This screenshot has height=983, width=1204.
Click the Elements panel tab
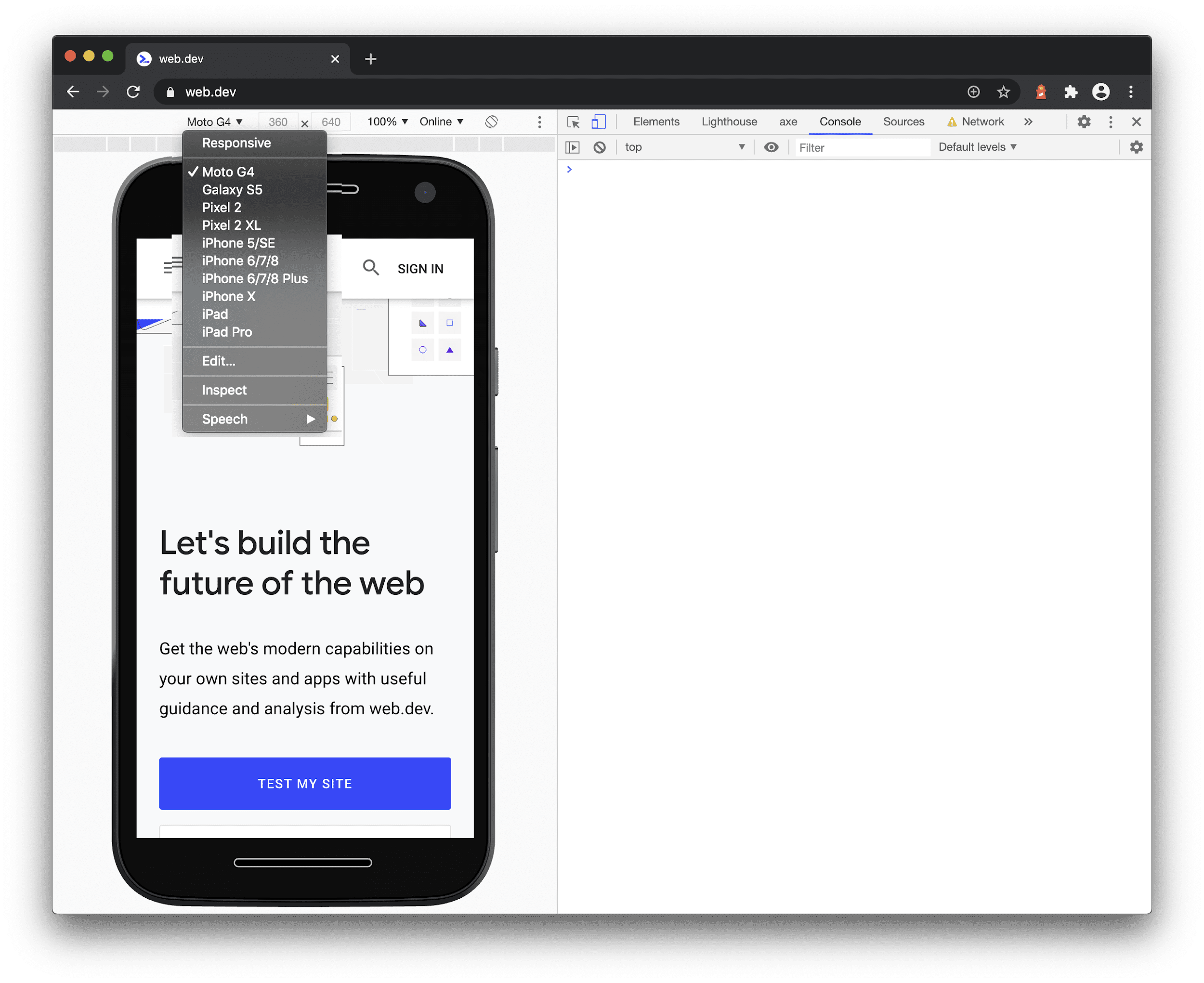click(657, 122)
